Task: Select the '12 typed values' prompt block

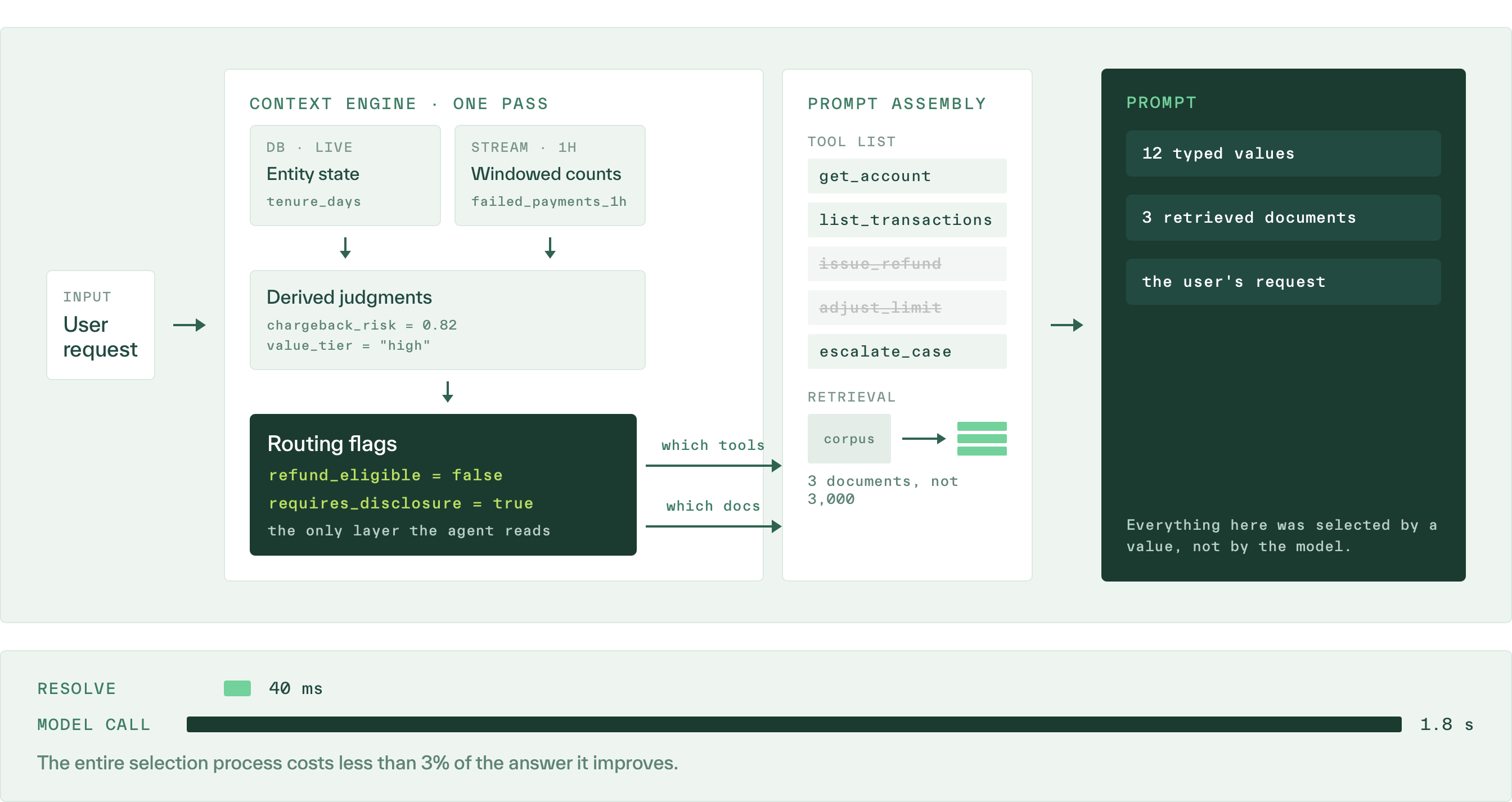Action: [x=1283, y=154]
